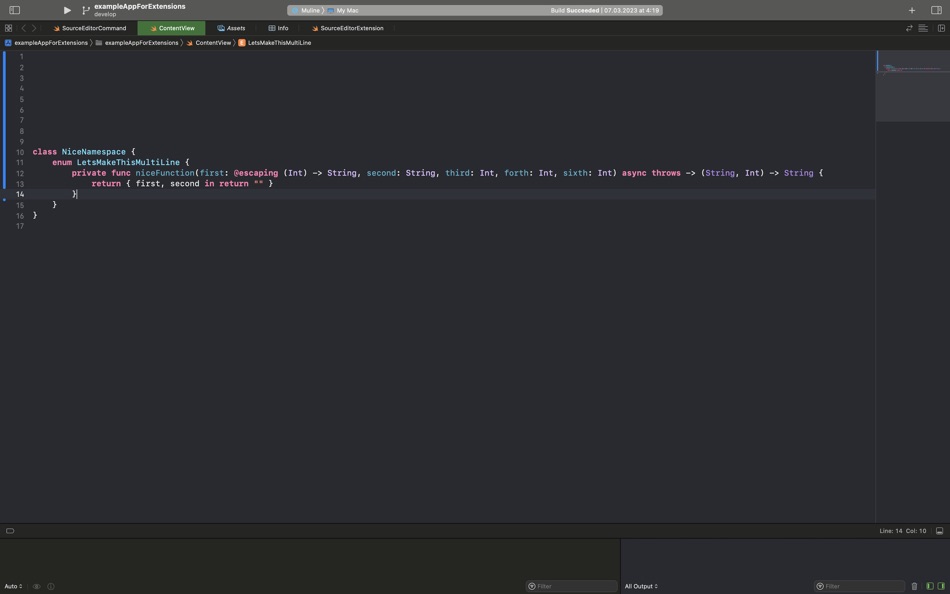Open the Assets tab
Image resolution: width=950 pixels, height=594 pixels.
tap(231, 28)
